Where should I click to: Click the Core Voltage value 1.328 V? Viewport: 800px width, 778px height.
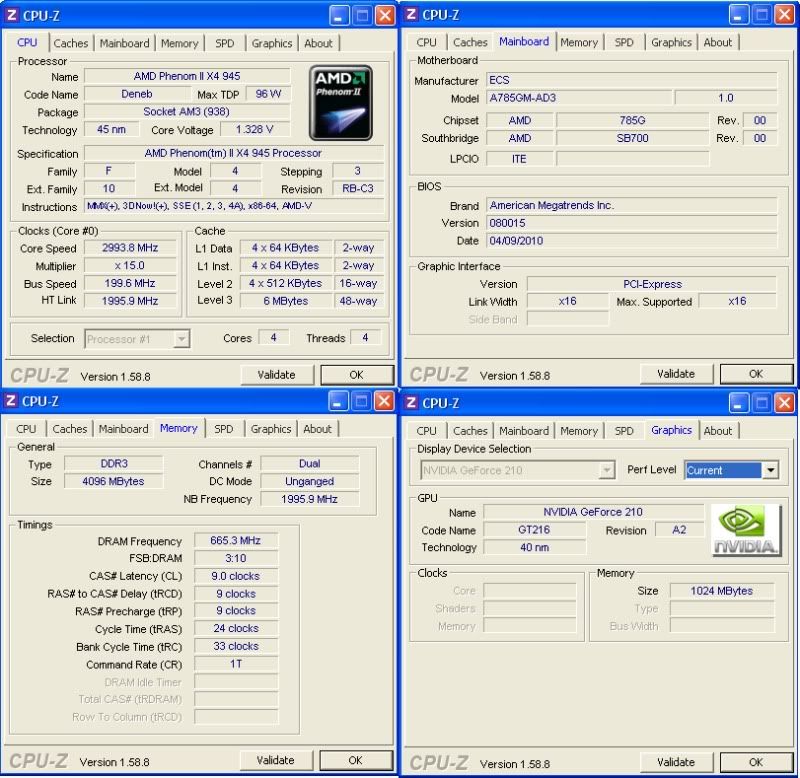click(x=255, y=130)
